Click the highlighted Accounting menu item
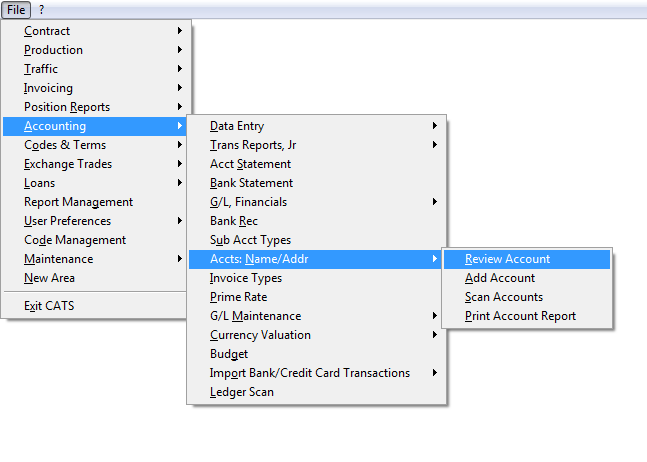This screenshot has height=462, width=647. 95,126
